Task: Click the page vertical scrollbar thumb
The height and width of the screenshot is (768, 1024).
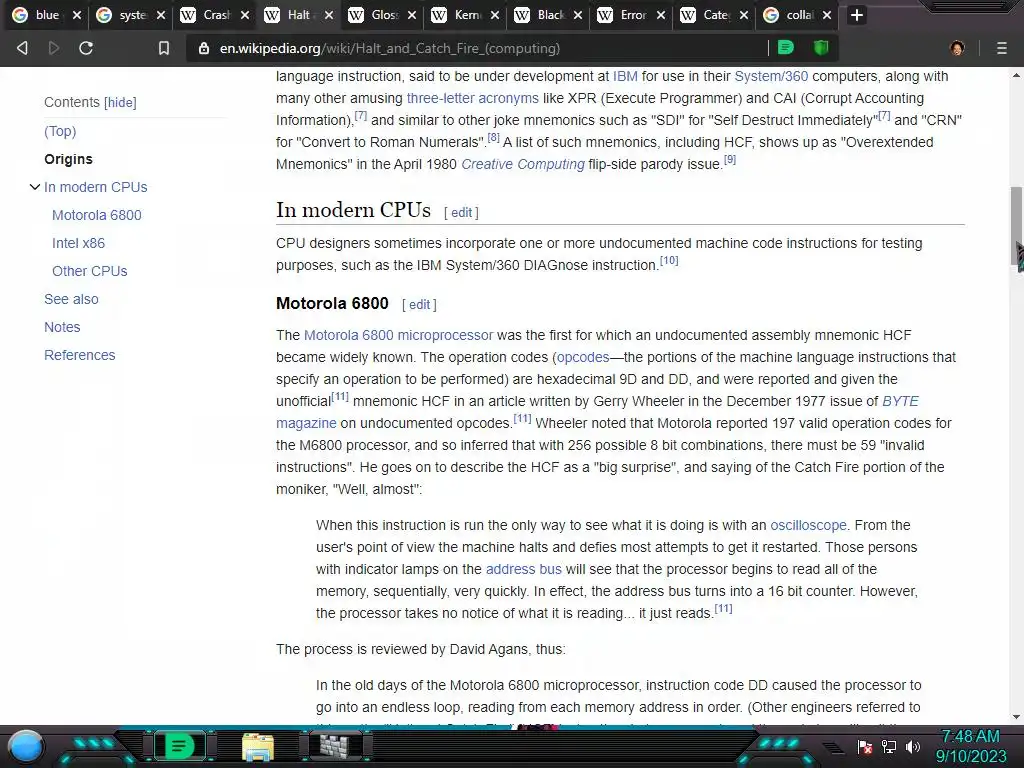Action: tap(1016, 225)
